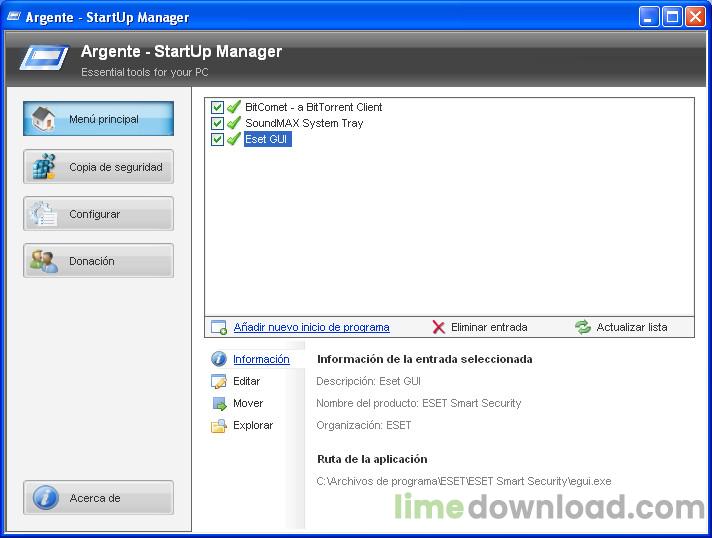The height and width of the screenshot is (538, 712).
Task: Click the red X icon for Eliminar entrada
Action: click(439, 327)
